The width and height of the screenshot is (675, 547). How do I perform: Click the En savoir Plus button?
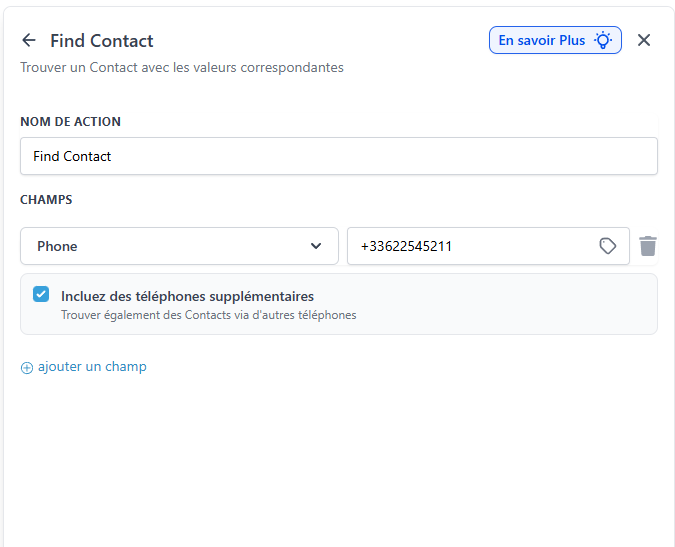point(555,40)
